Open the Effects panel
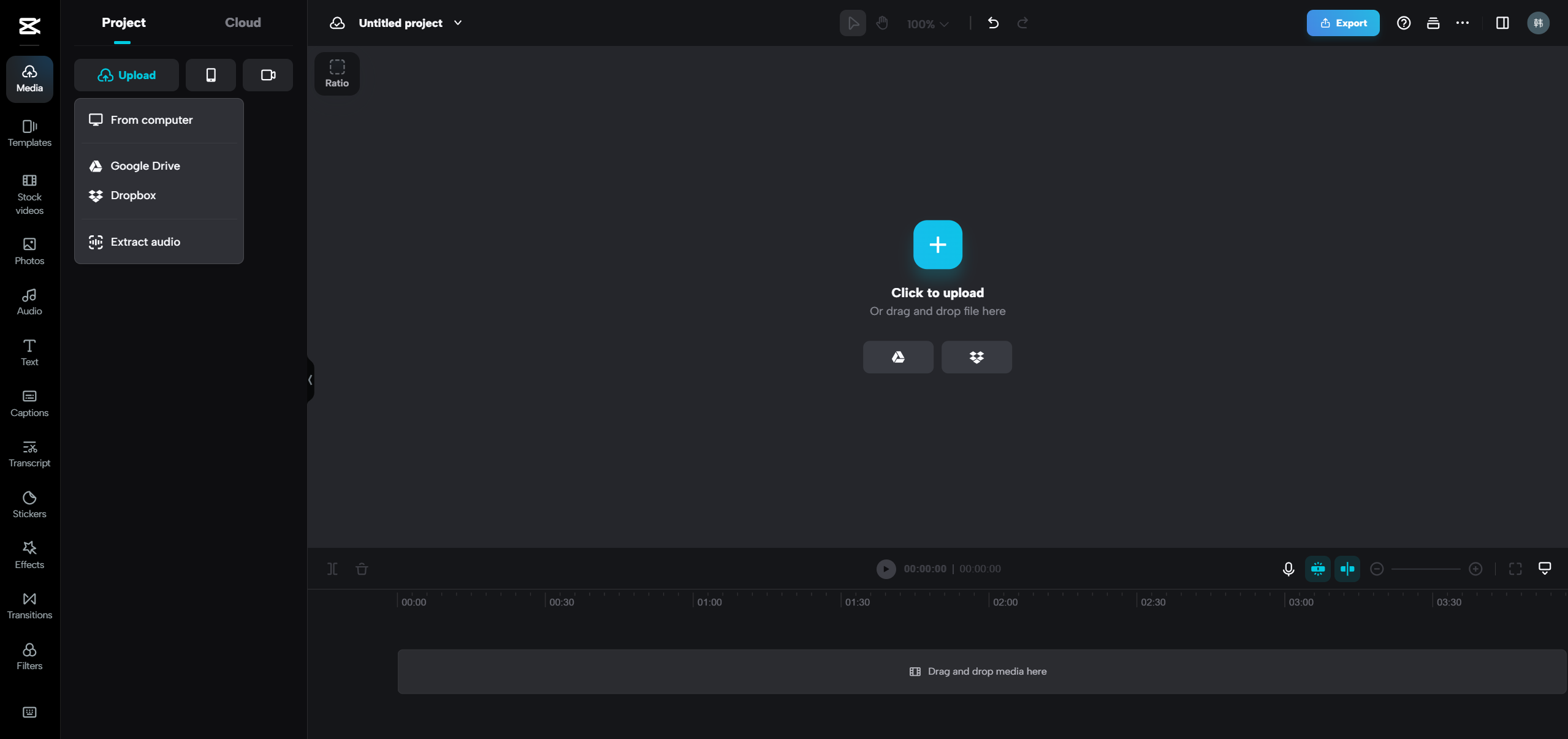This screenshot has width=1568, height=739. click(29, 554)
